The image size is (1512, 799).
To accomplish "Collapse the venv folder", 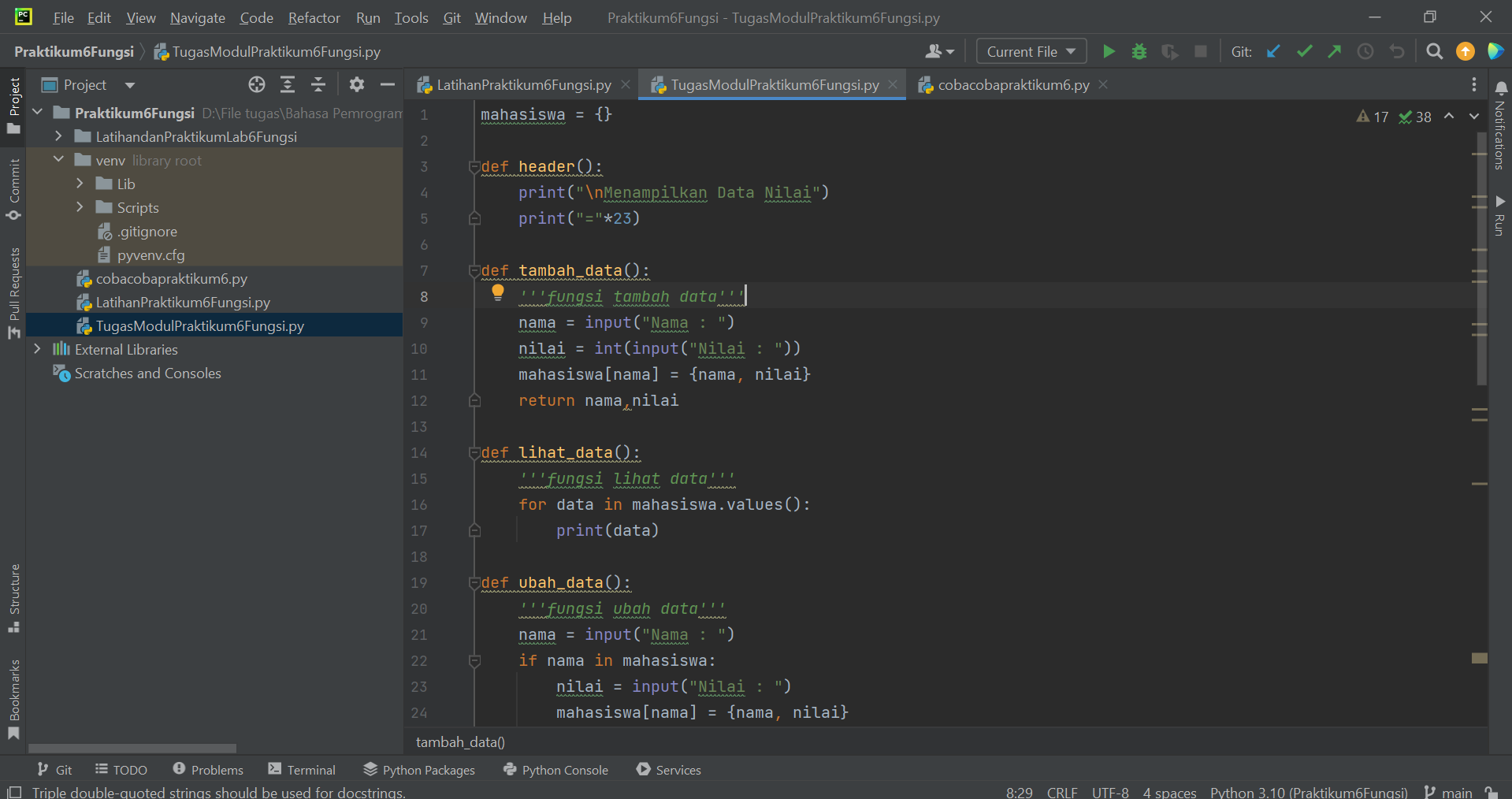I will (58, 160).
